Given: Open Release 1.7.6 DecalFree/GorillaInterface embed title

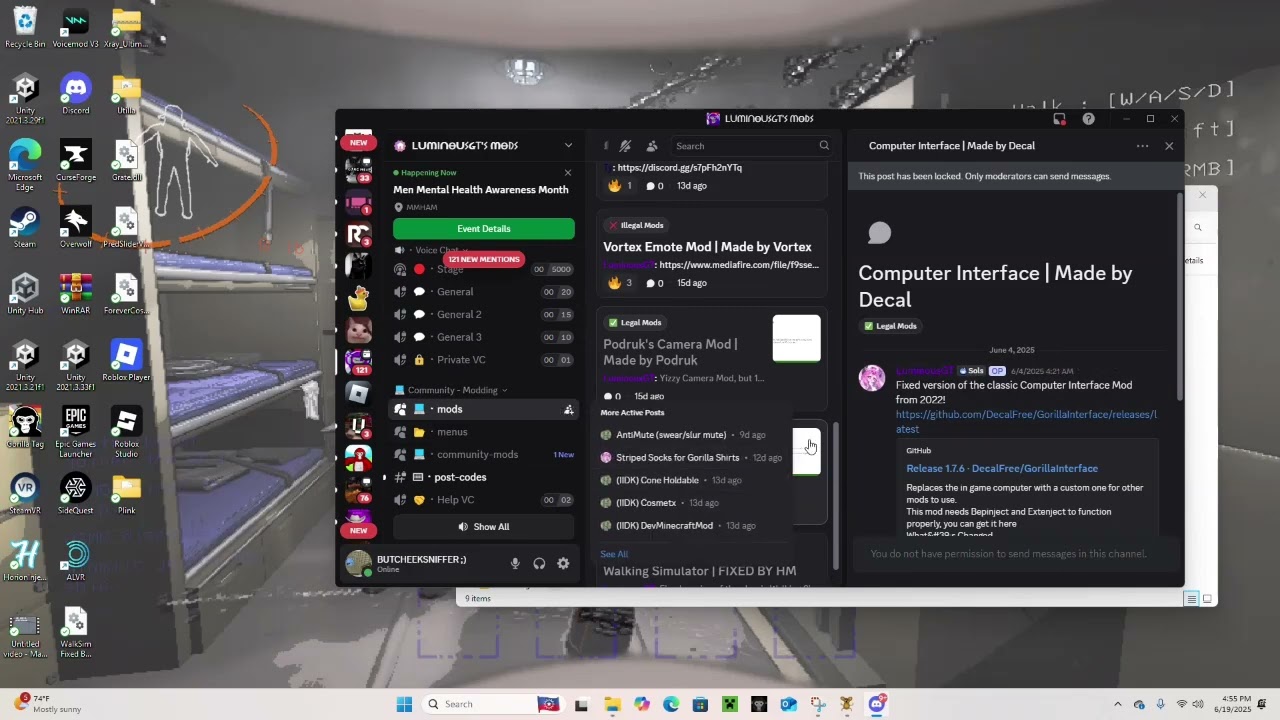Looking at the screenshot, I should tap(1002, 468).
